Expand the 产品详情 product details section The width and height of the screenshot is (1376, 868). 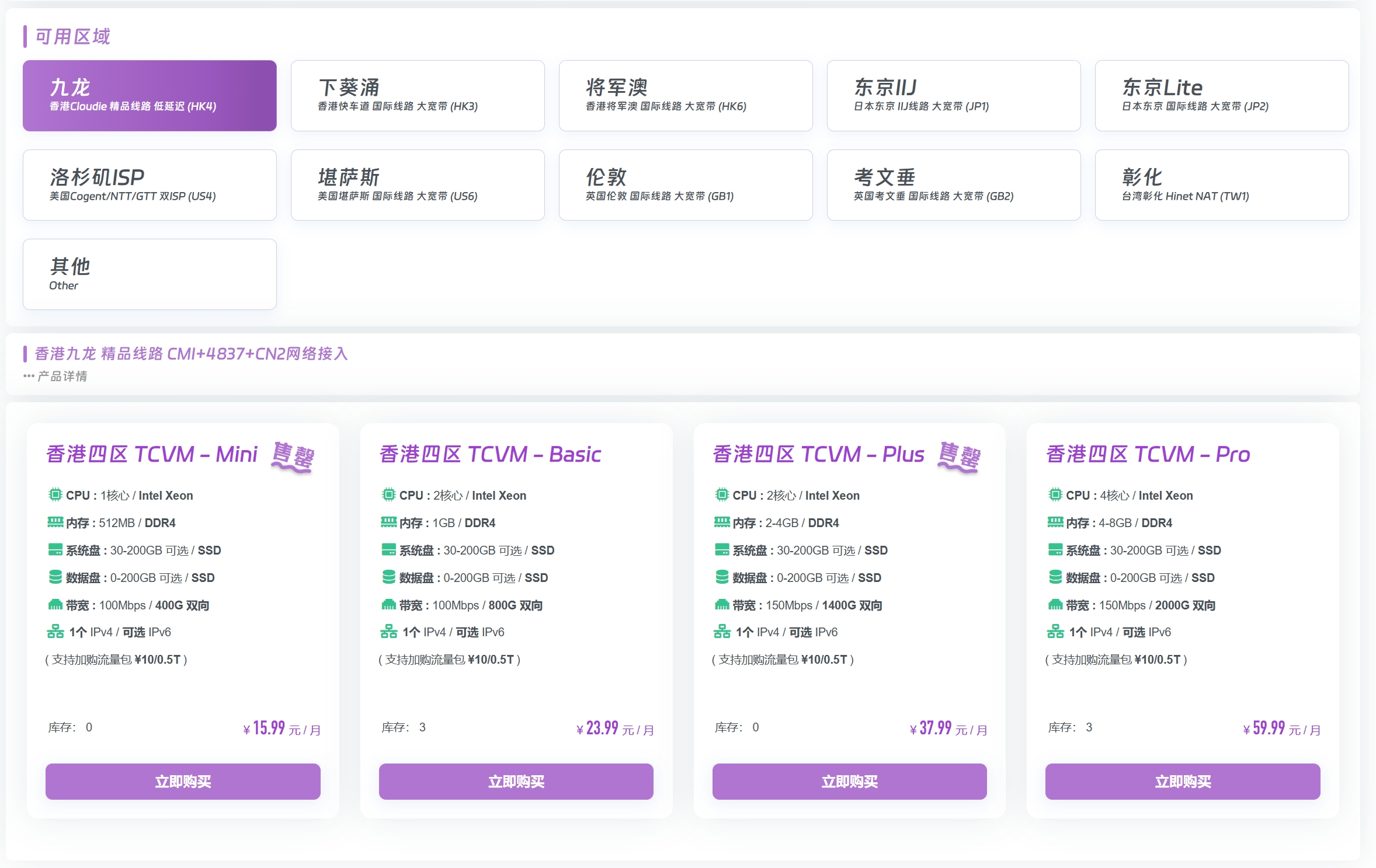tap(56, 377)
